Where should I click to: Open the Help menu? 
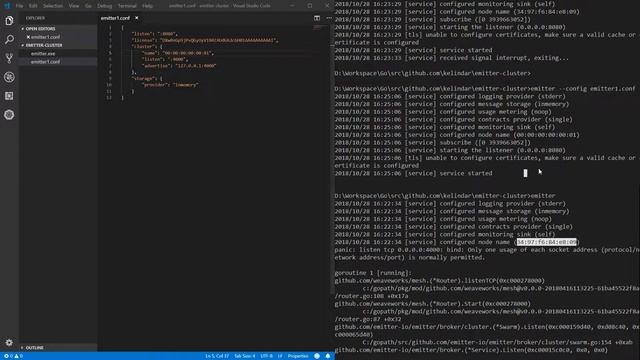point(147,6)
